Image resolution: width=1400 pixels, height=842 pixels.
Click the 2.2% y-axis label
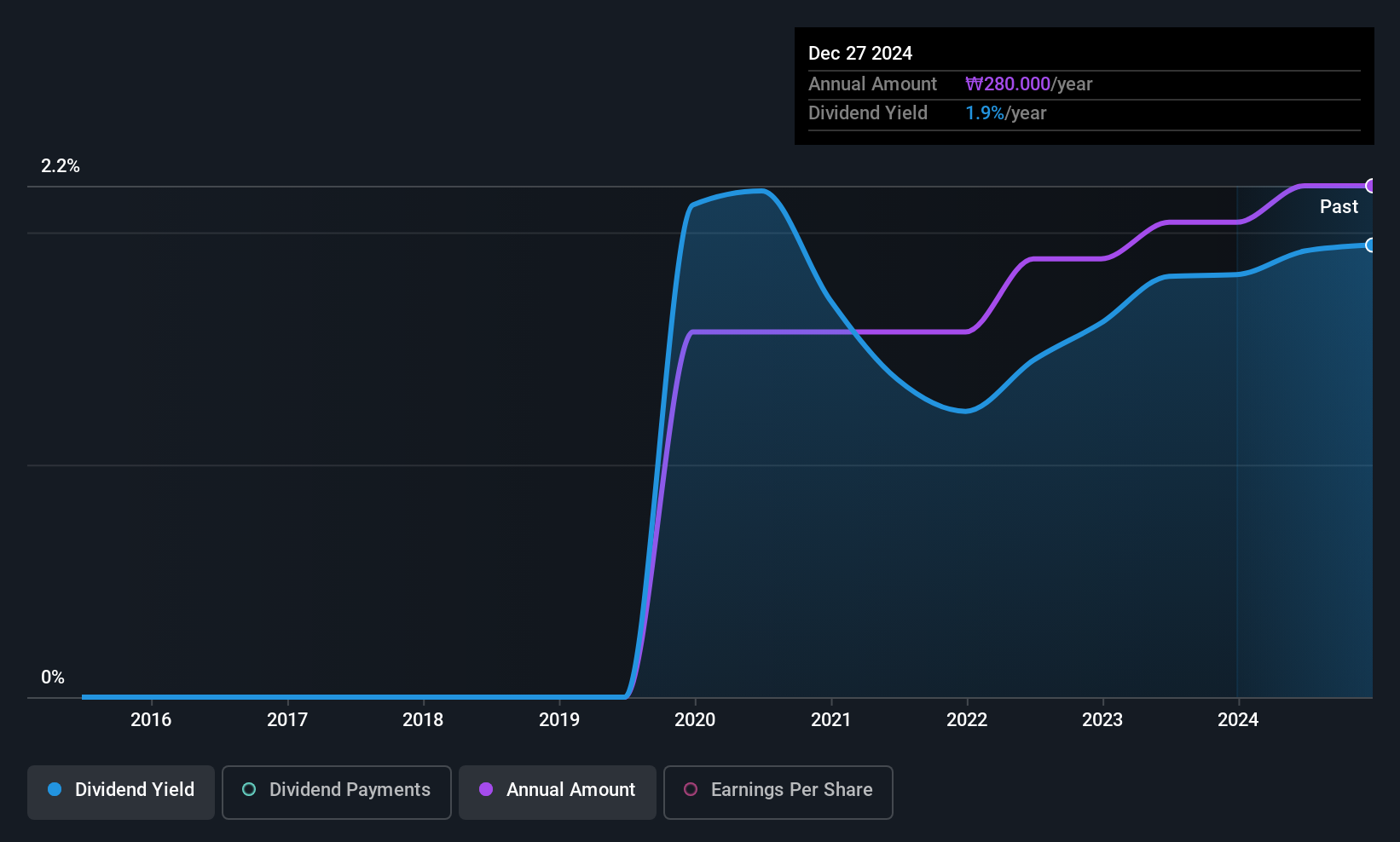pyautogui.click(x=61, y=166)
